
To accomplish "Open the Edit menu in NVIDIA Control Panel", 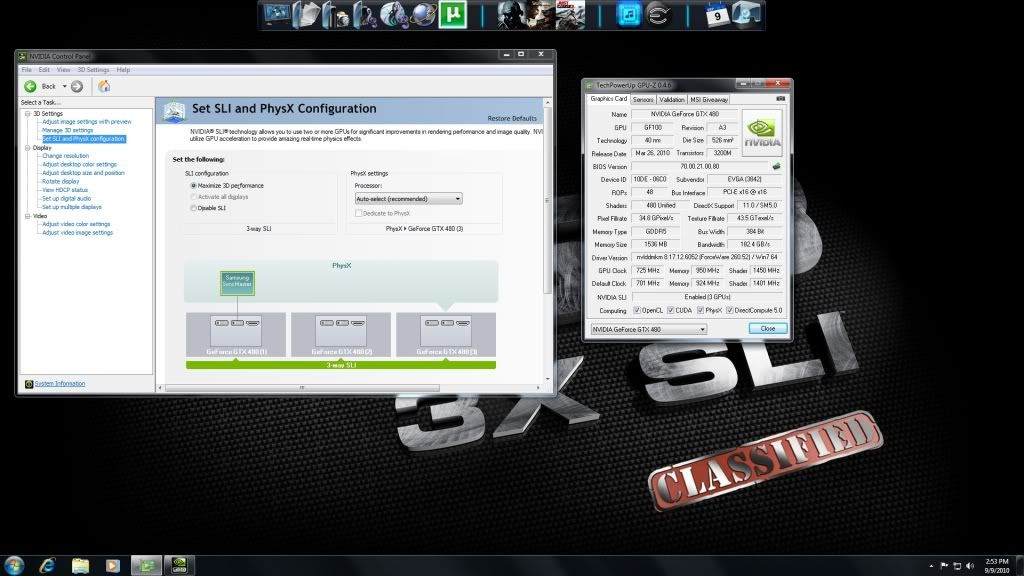I will (x=44, y=70).
